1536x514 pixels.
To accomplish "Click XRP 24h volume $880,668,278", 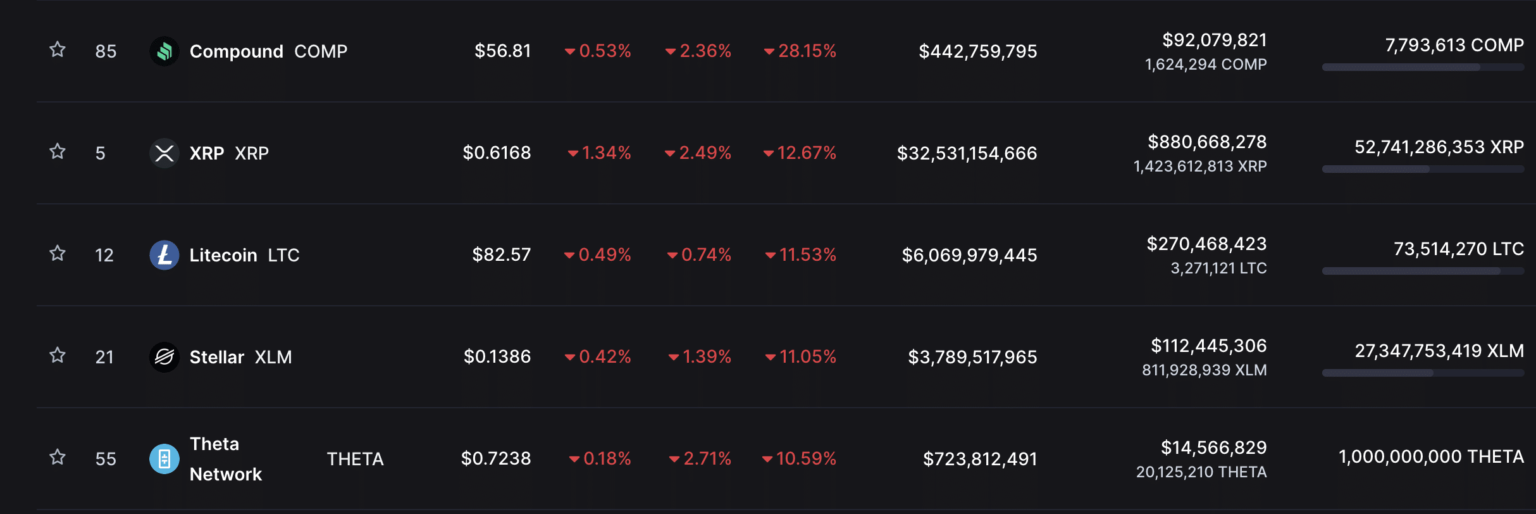I will [1207, 142].
